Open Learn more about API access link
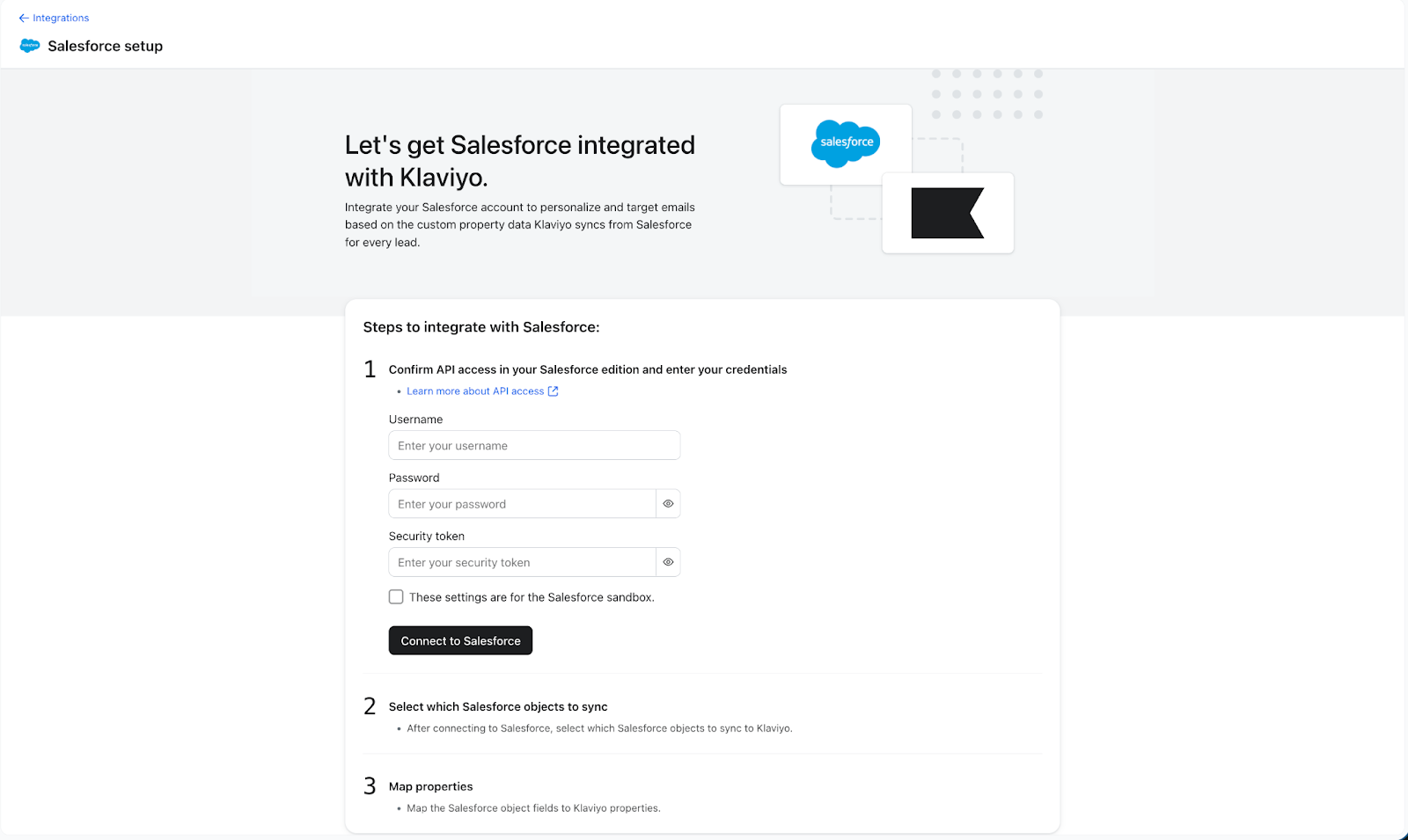1408x840 pixels. point(475,391)
